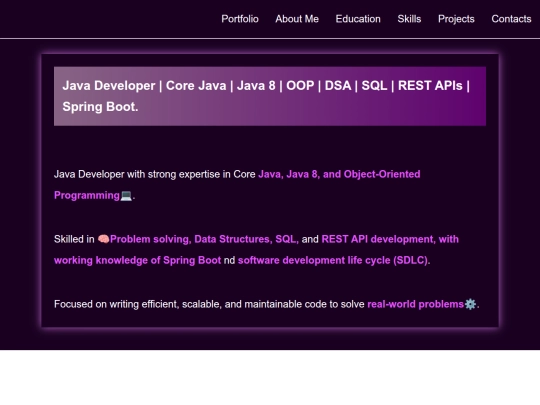Click the 'real-world problems' highlighted text
The width and height of the screenshot is (540, 405).
point(416,304)
